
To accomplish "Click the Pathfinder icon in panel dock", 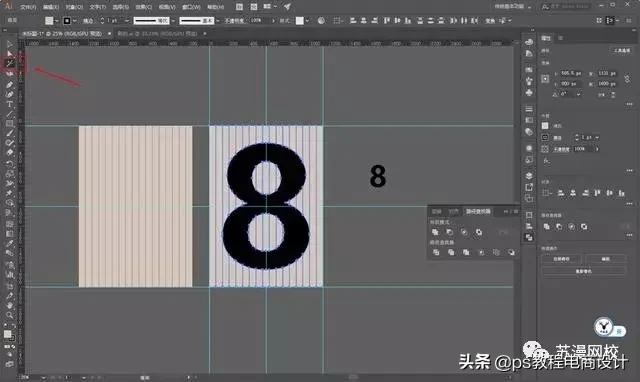I will pyautogui.click(x=529, y=237).
